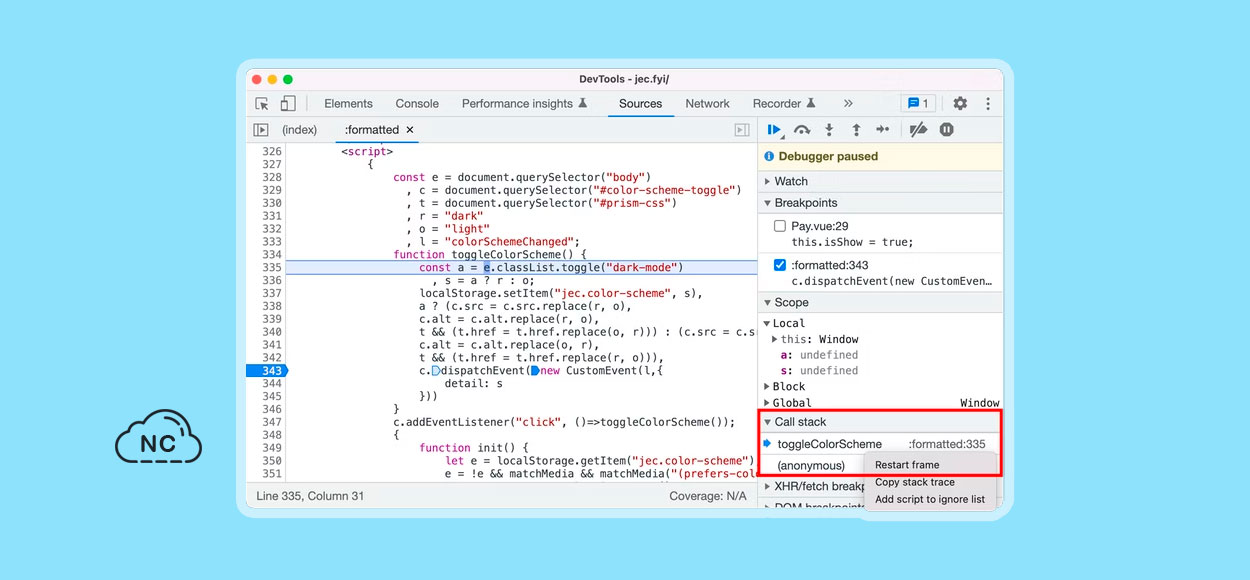This screenshot has width=1250, height=580.
Task: Click 'function toggleColorScheme() {' code on line 334
Action: point(490,255)
